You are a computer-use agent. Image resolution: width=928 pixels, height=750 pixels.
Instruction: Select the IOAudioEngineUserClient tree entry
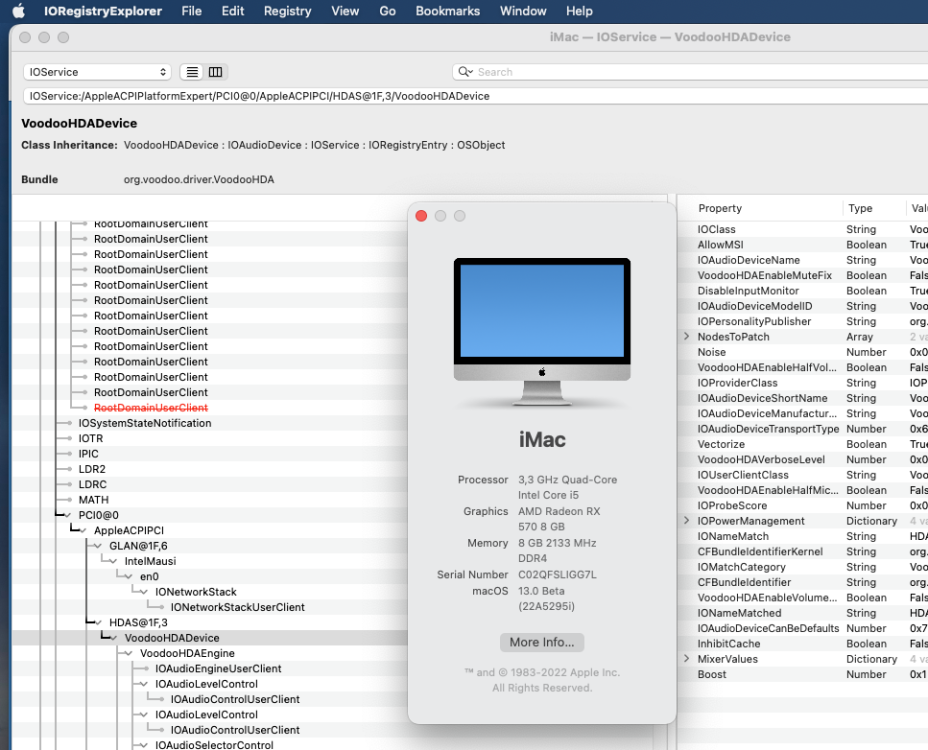[218, 669]
